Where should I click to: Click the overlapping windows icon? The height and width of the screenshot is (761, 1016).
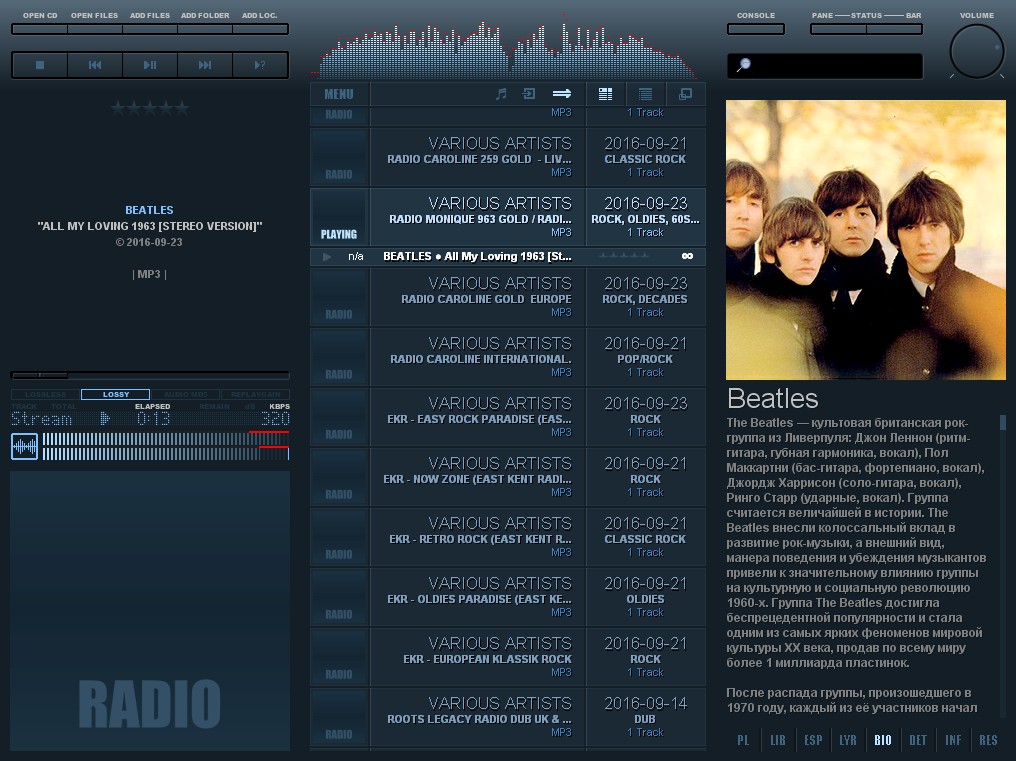click(x=685, y=94)
